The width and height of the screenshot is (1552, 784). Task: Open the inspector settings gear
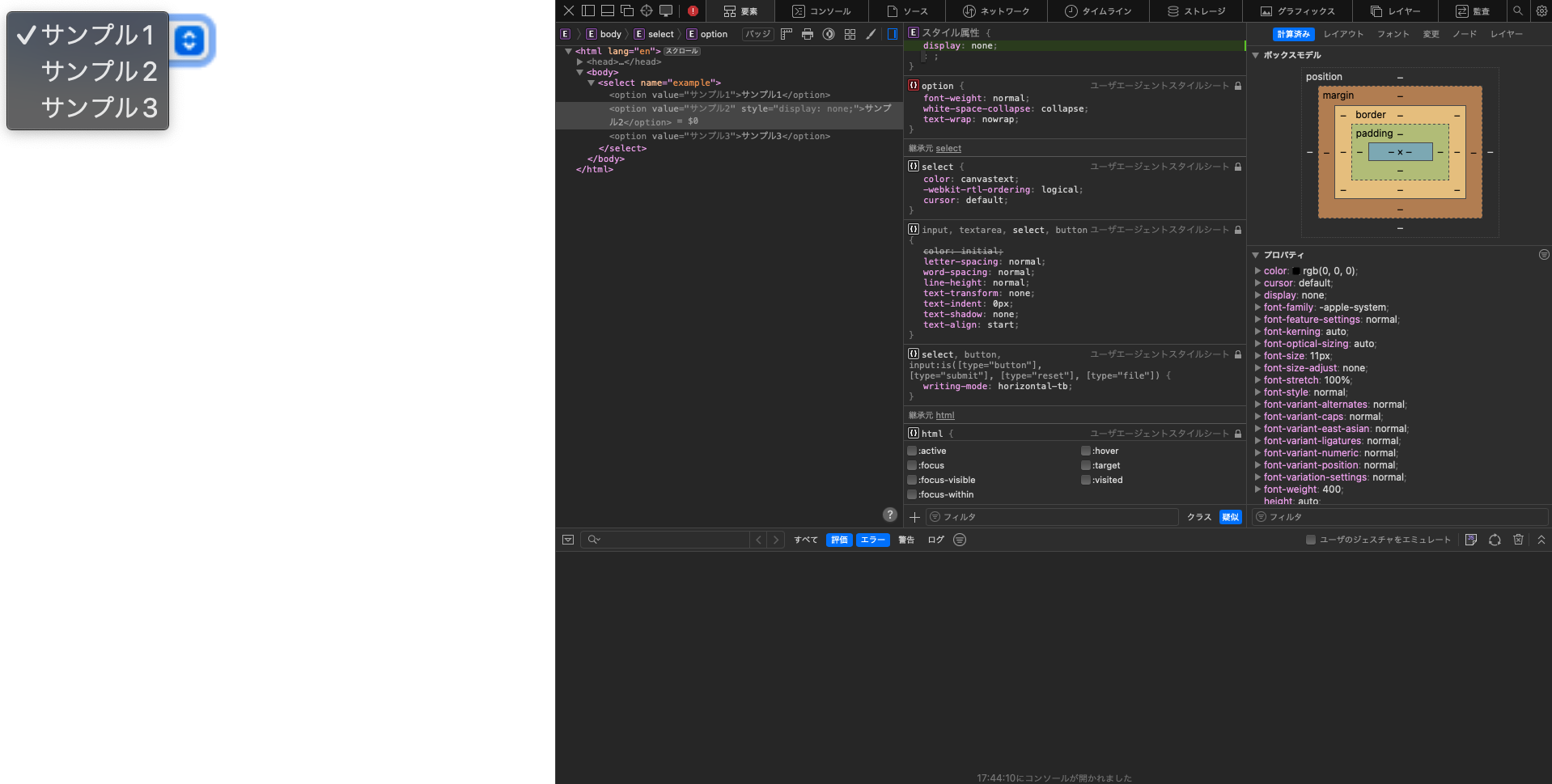(x=1541, y=11)
